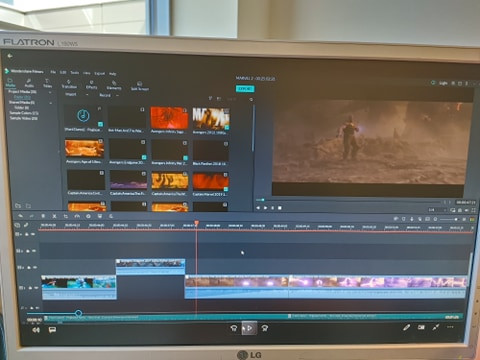
Task: Open the File menu
Action: [x=53, y=72]
